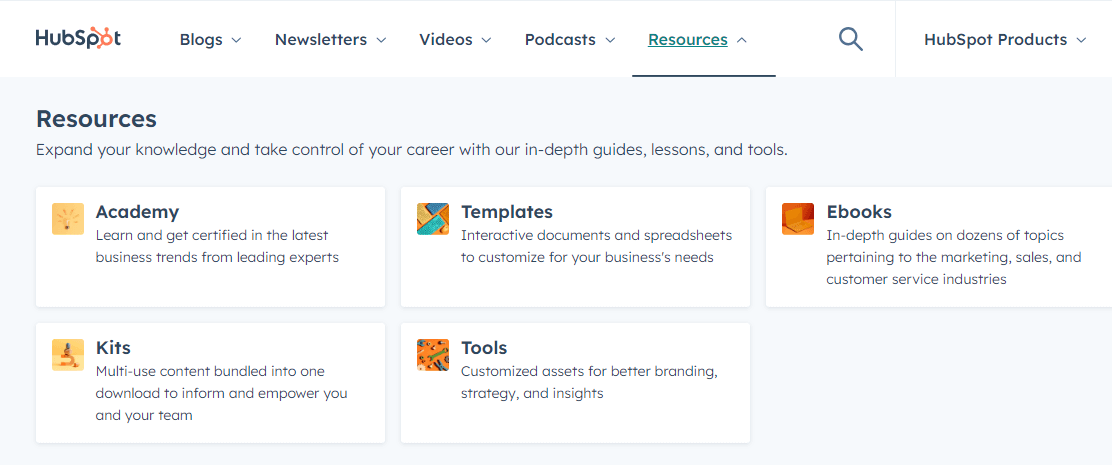The height and width of the screenshot is (465, 1112).
Task: Open the HubSpot Products dropdown
Action: coord(1005,40)
